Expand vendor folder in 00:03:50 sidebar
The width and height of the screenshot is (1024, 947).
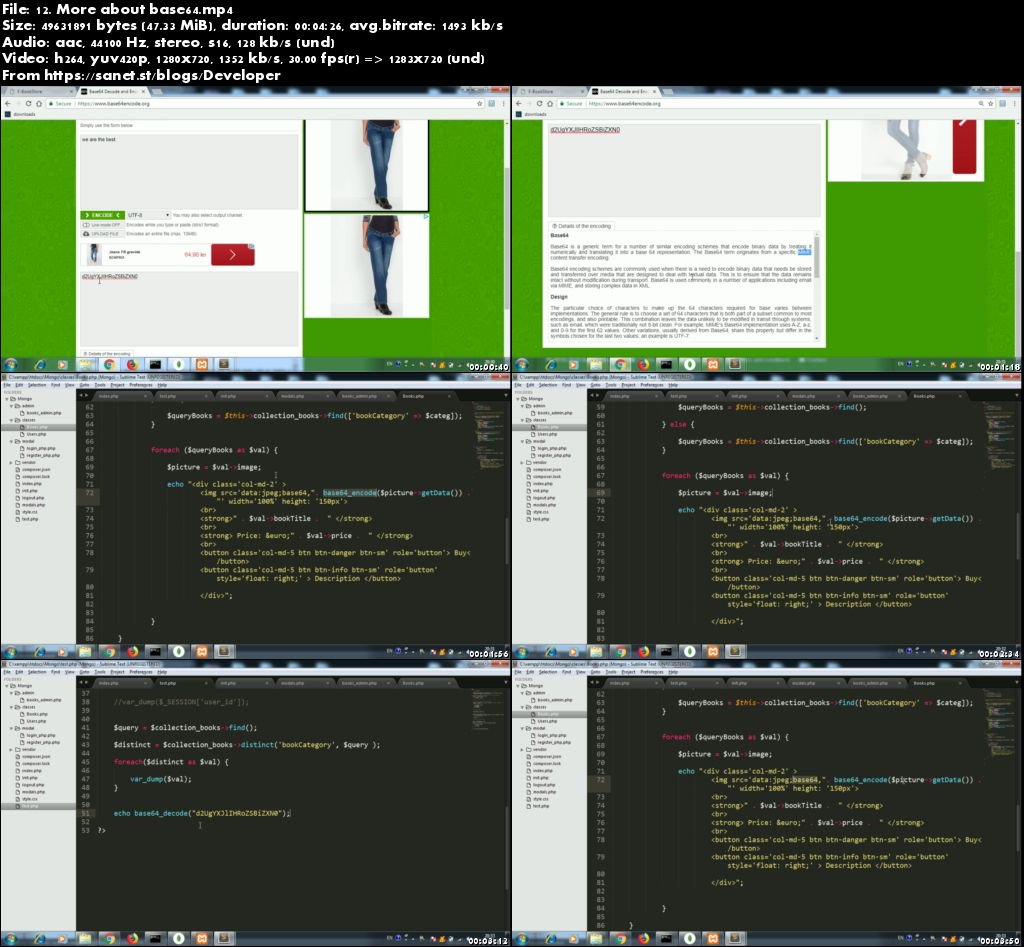click(x=522, y=750)
